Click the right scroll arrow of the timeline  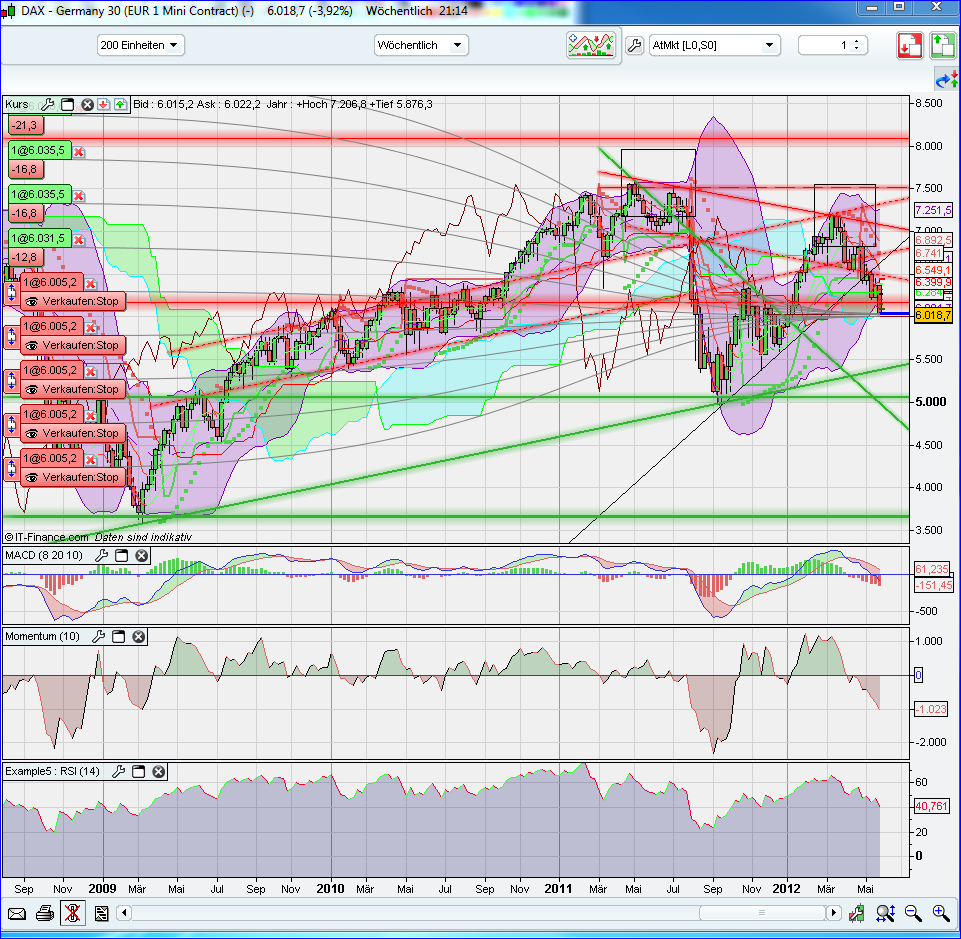click(x=833, y=913)
